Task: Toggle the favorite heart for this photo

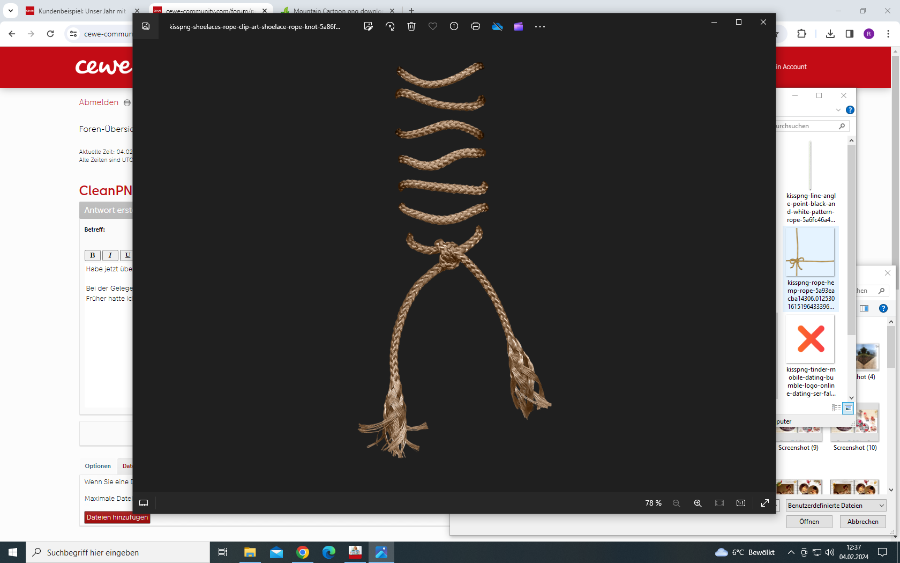Action: (x=433, y=26)
